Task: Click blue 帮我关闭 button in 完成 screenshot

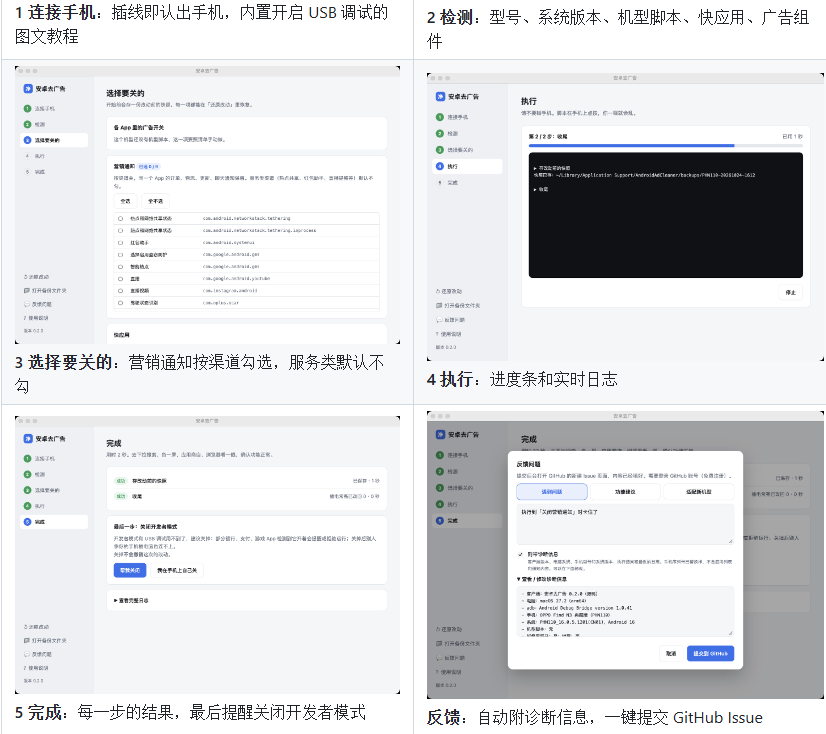Action: [130, 570]
